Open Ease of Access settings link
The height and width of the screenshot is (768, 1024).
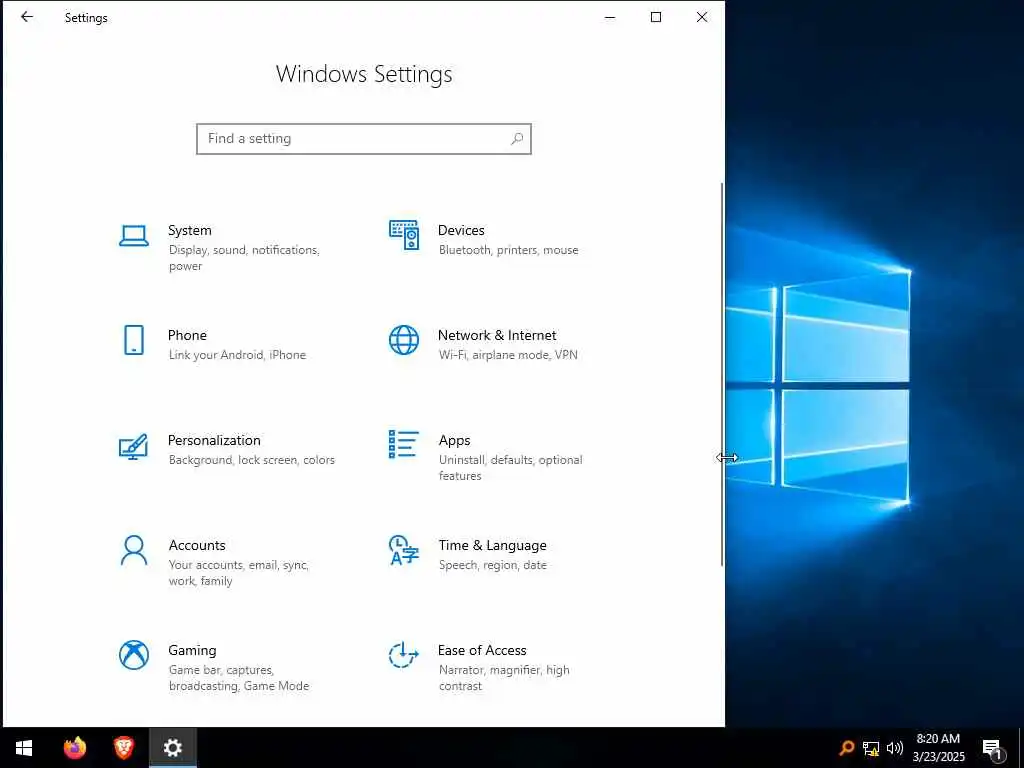482,650
